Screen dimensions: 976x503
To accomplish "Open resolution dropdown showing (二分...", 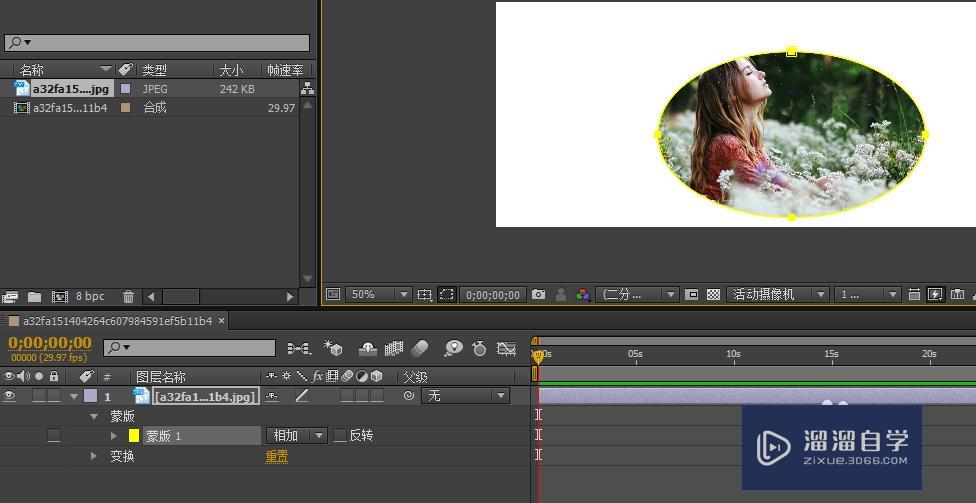I will (x=637, y=294).
